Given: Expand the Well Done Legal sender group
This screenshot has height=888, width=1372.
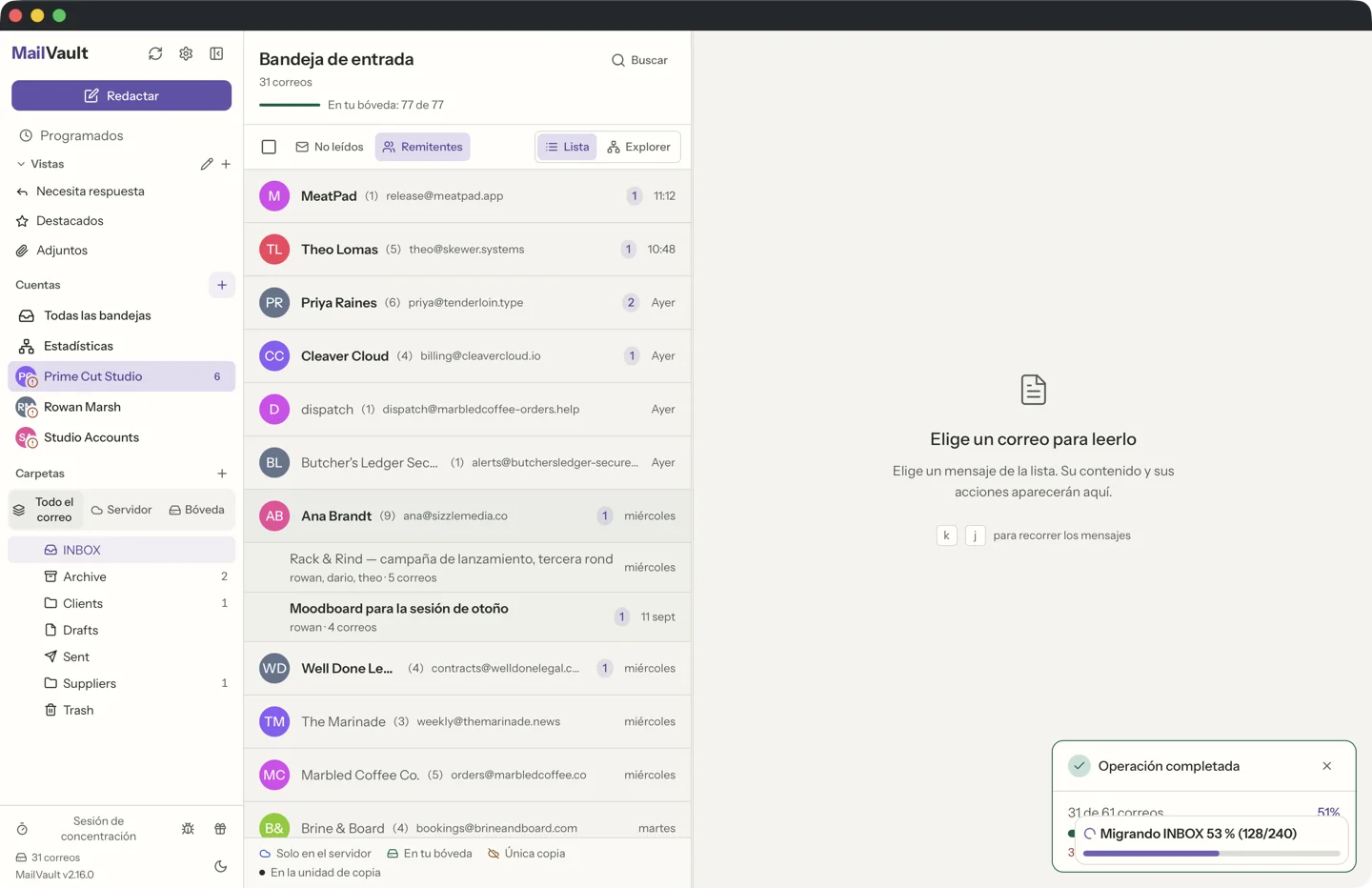Looking at the screenshot, I should coord(468,669).
